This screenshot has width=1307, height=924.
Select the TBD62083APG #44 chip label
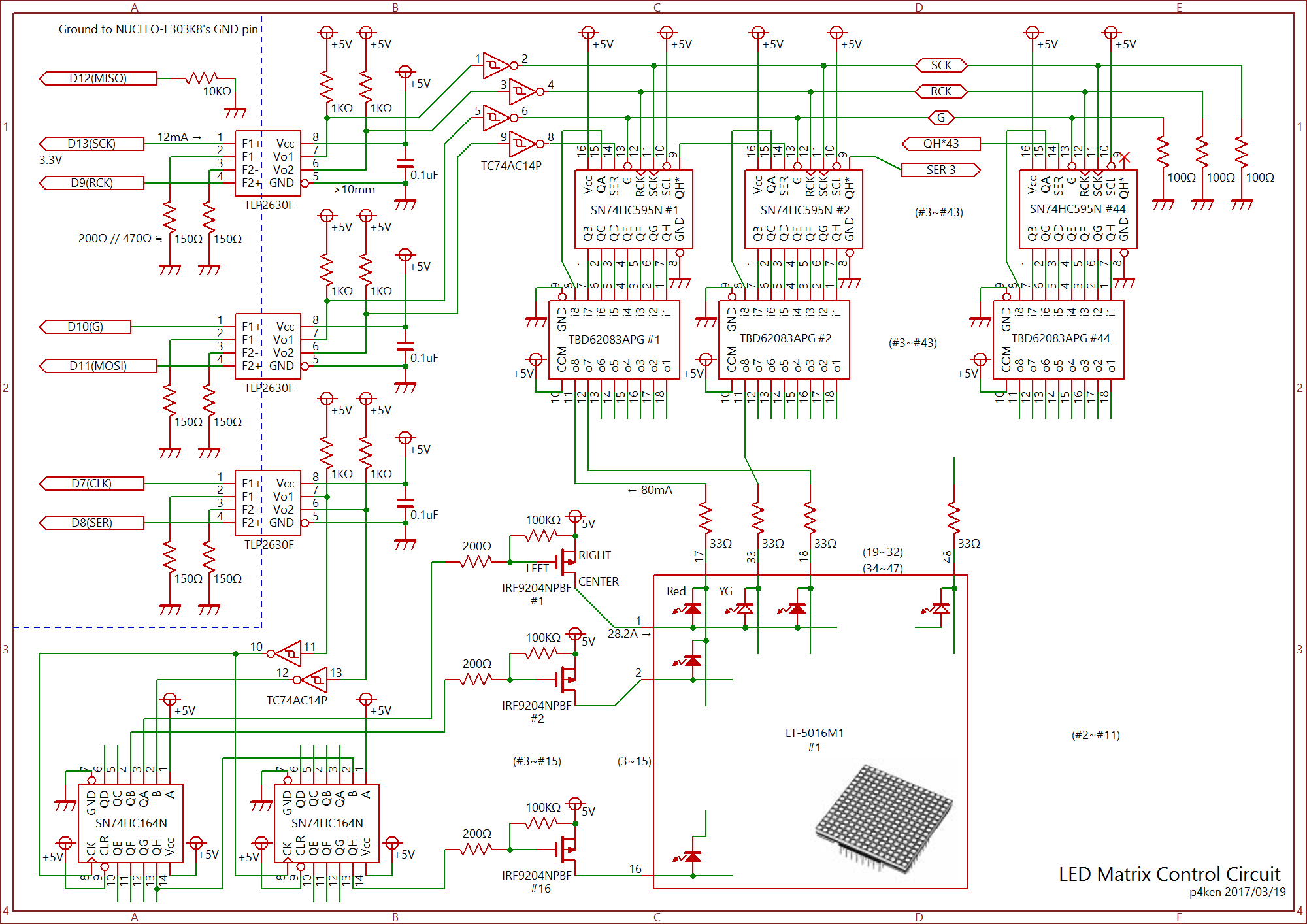pos(1061,338)
